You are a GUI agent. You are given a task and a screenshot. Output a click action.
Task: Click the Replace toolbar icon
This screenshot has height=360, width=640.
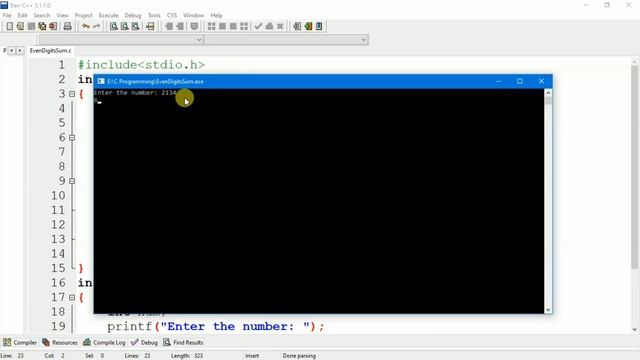tap(124, 26)
